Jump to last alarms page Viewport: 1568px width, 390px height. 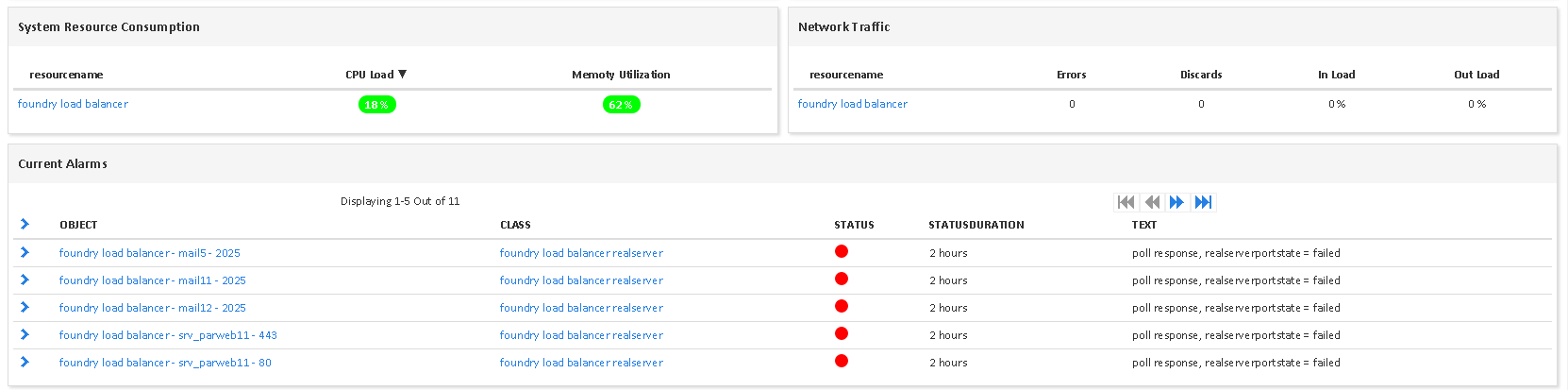point(1203,202)
